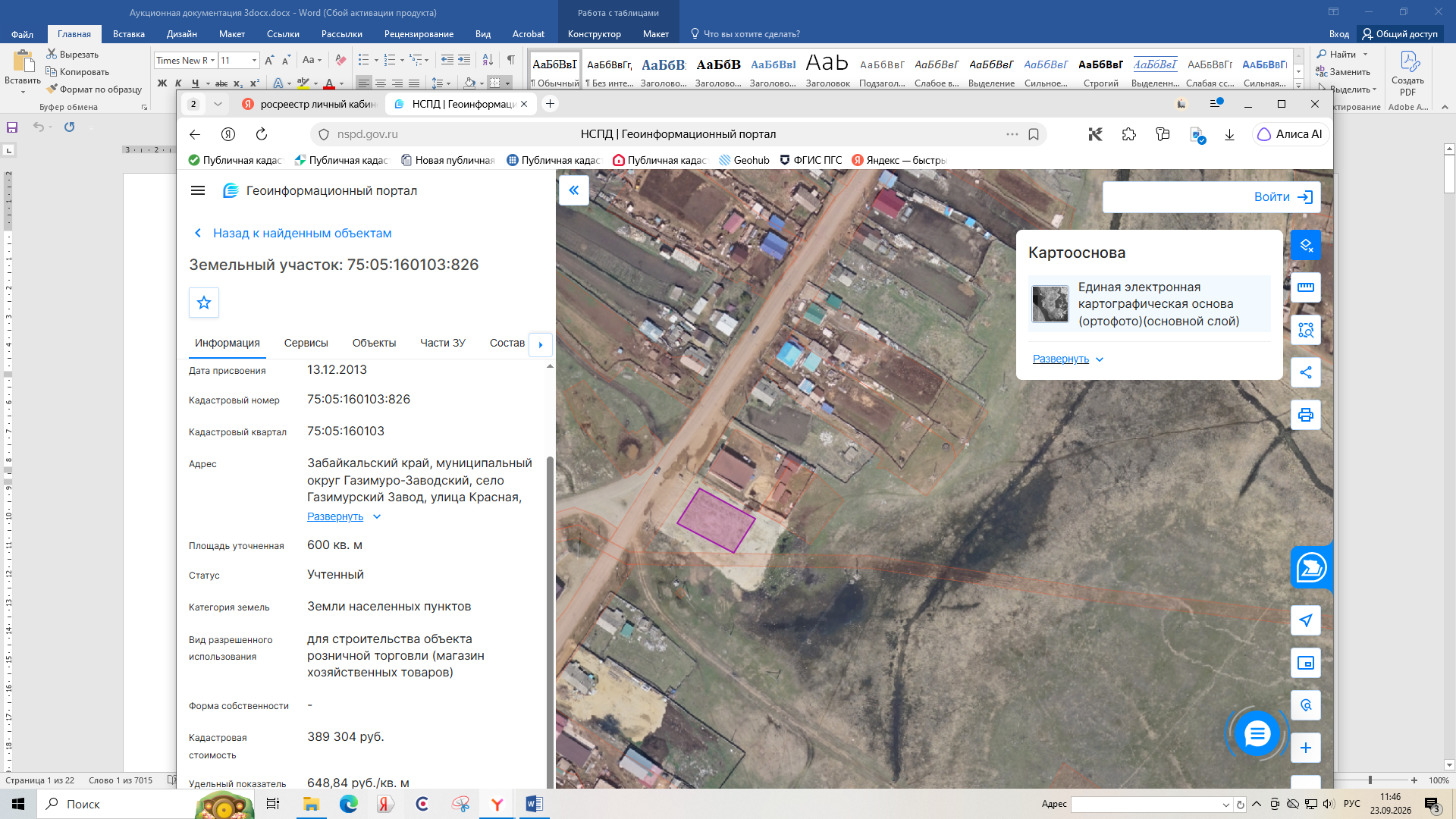
Task: Toggle underline formatting in Word ribbon
Action: (195, 83)
